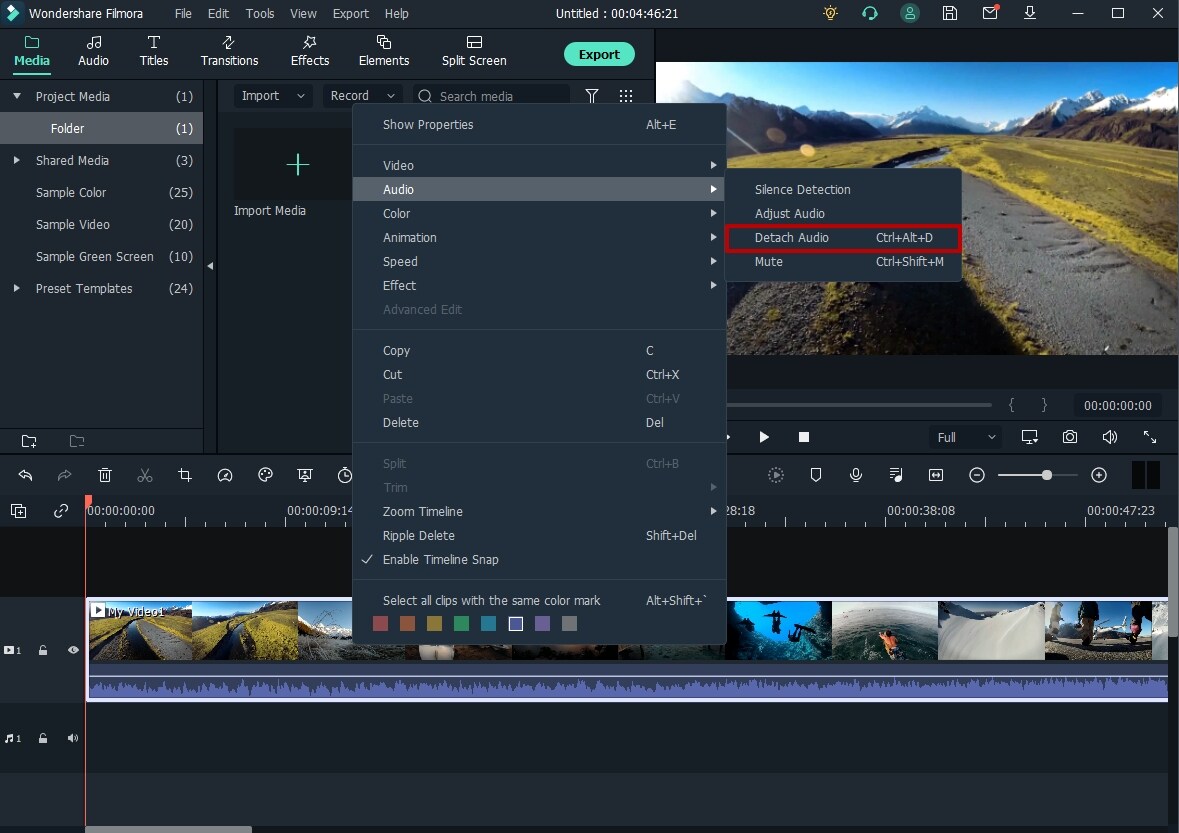Expand the Project Media tree
Screen dimensions: 1179x833
click(x=17, y=96)
